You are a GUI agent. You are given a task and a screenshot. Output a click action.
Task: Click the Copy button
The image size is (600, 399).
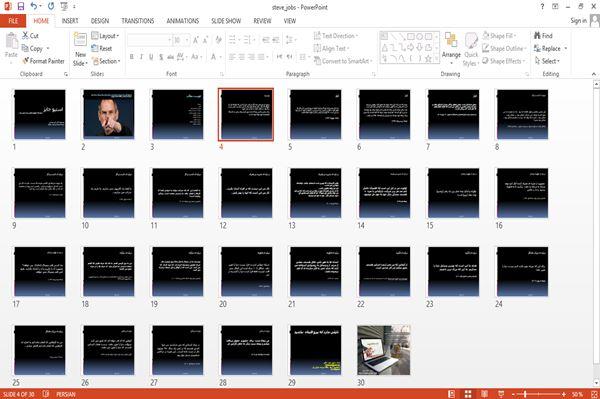(33, 48)
